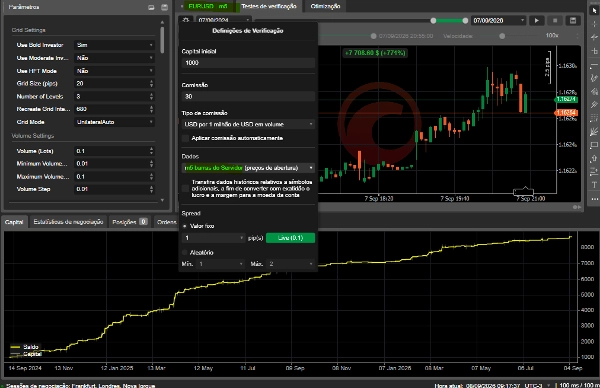The height and width of the screenshot is (388, 600).
Task: Select the horizontal line drawing tool
Action: (594, 64)
